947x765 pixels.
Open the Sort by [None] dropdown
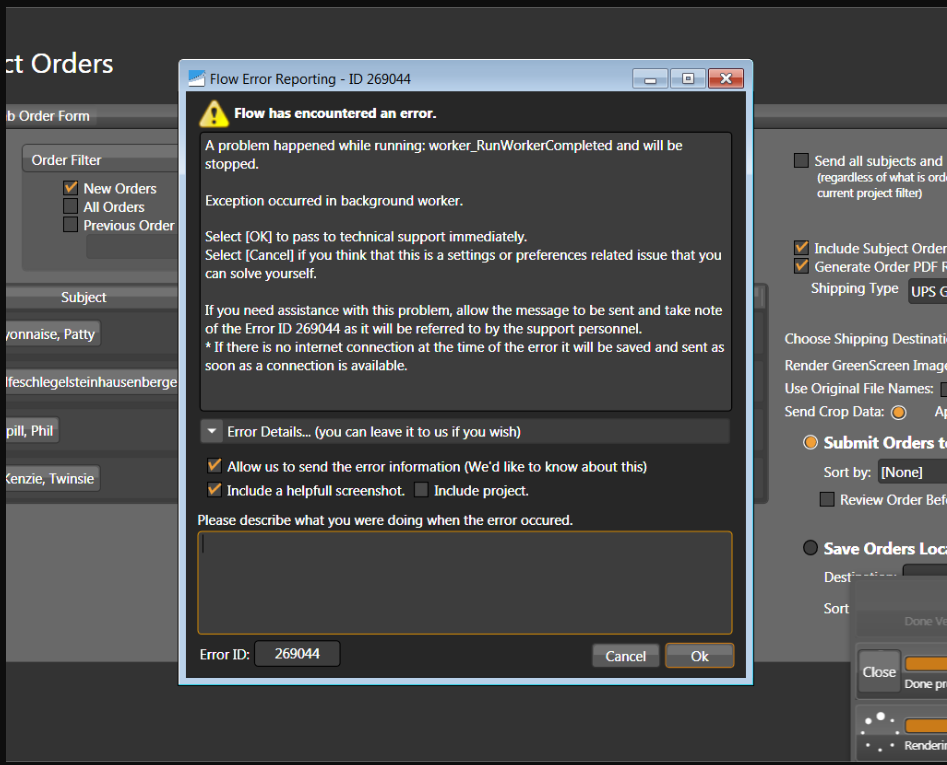(x=912, y=472)
